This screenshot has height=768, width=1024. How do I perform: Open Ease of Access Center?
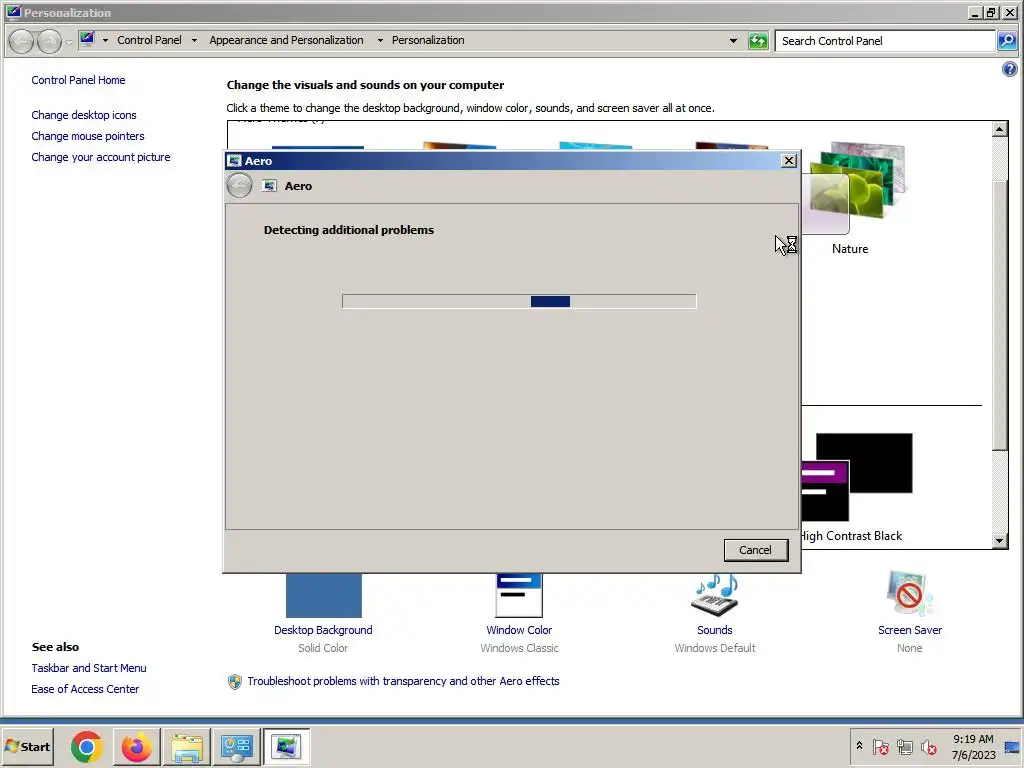85,689
